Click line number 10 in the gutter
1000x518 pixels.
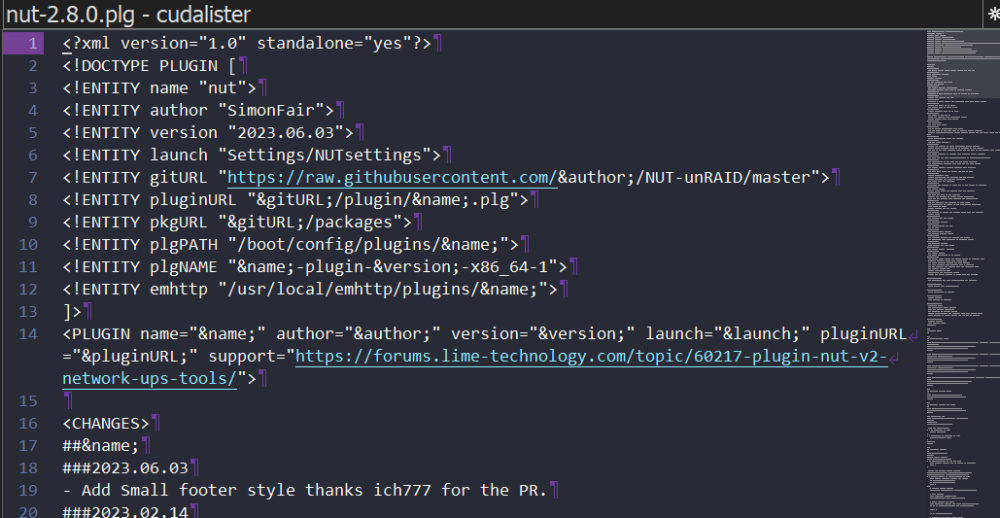tap(29, 244)
